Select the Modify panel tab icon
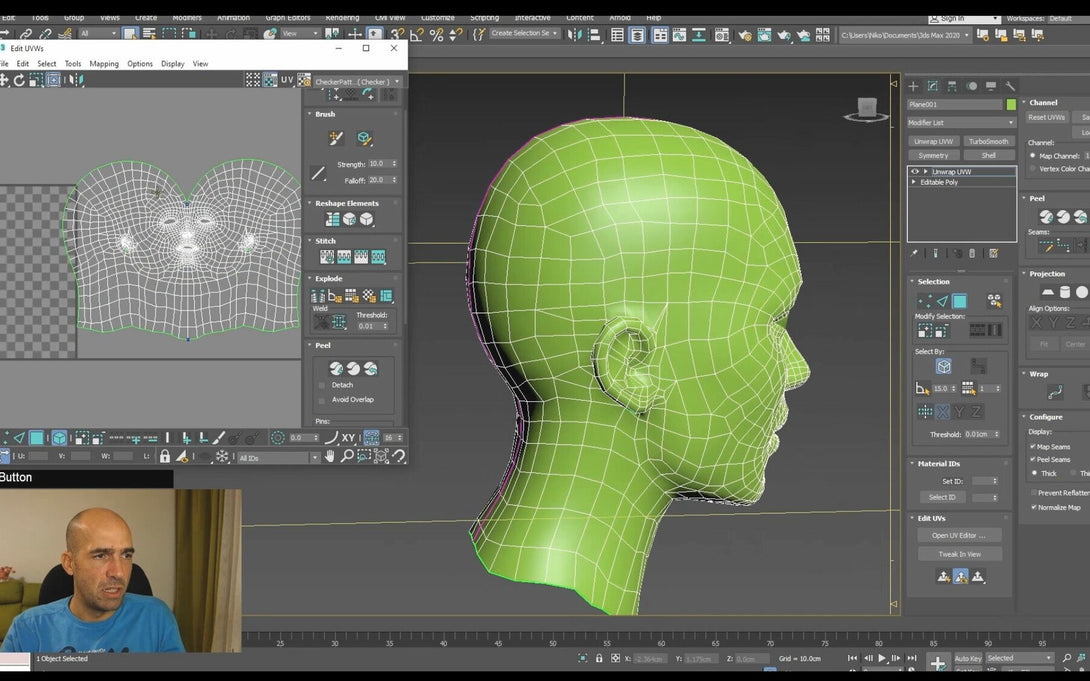This screenshot has height=681, width=1090. click(x=932, y=87)
